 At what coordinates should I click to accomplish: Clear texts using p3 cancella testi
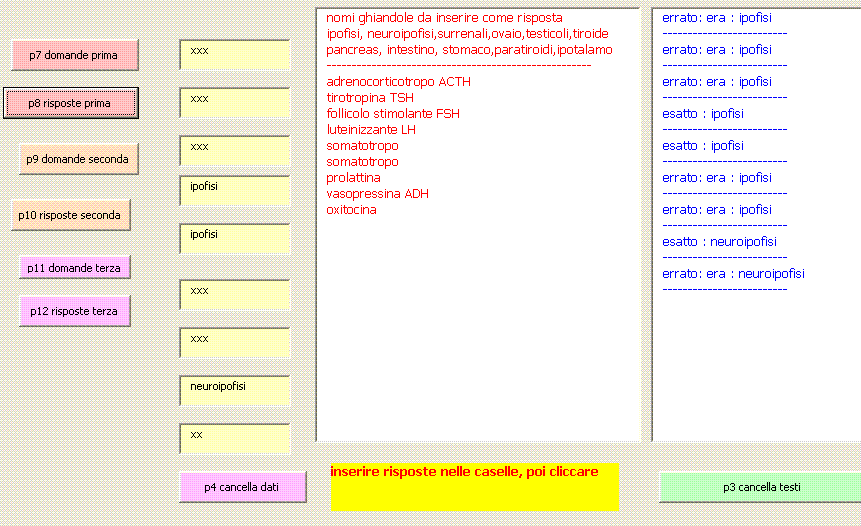[761, 487]
